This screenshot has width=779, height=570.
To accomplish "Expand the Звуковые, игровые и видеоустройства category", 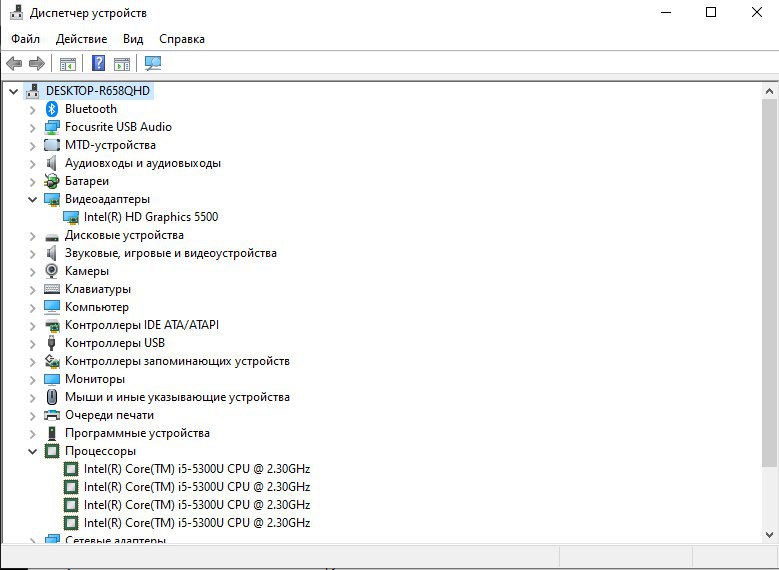I will click(x=32, y=254).
